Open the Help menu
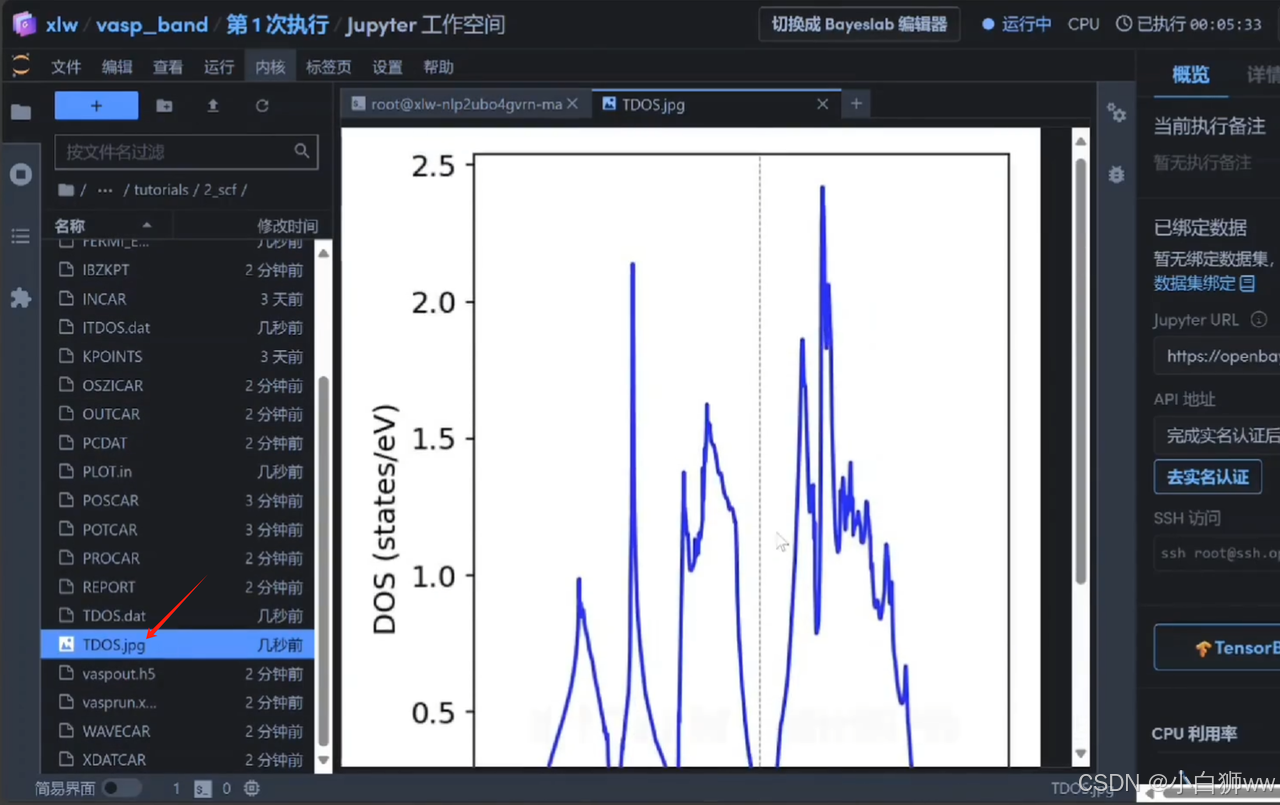The height and width of the screenshot is (805, 1280). pyautogui.click(x=438, y=67)
